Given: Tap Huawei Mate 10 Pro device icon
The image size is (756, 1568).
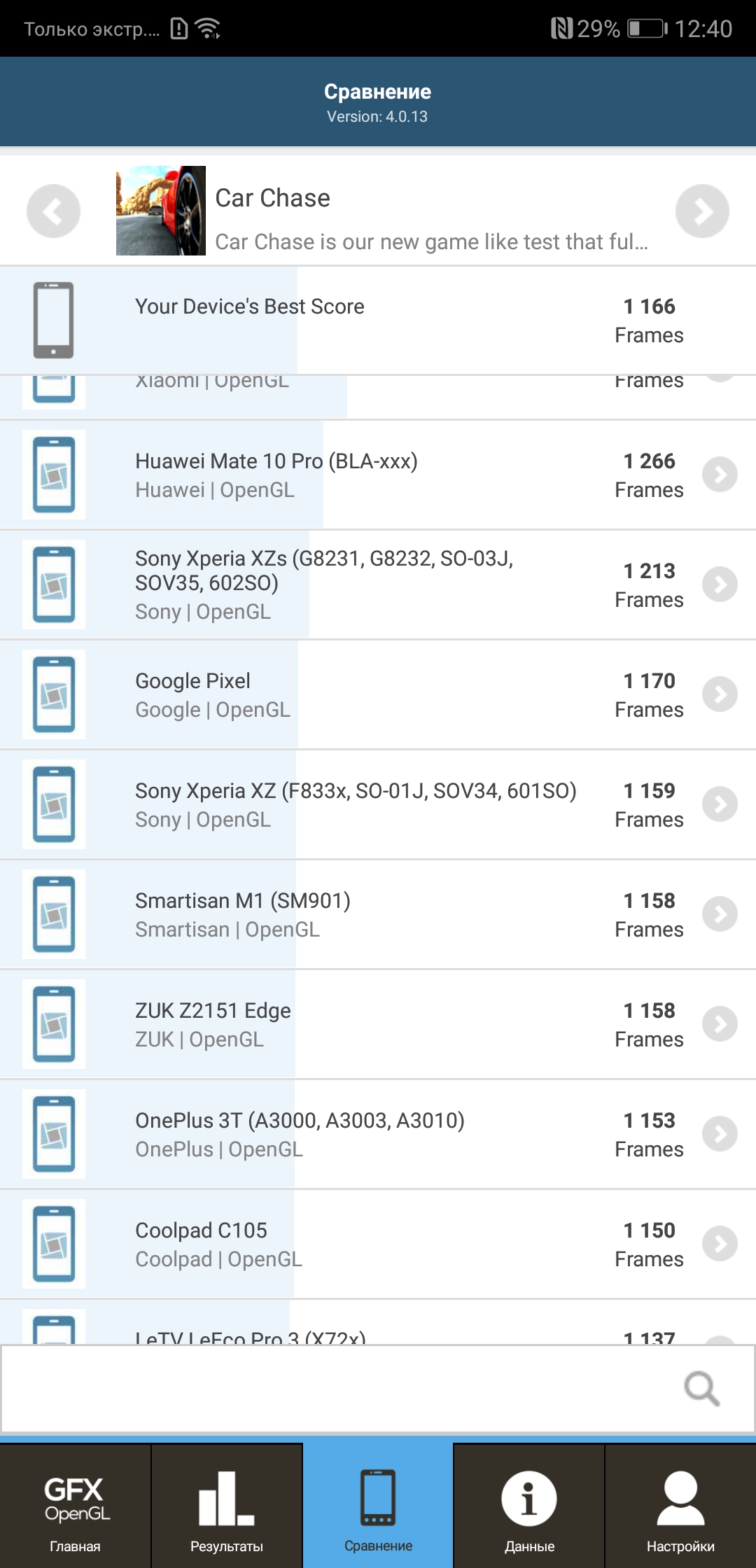Looking at the screenshot, I should pos(54,475).
